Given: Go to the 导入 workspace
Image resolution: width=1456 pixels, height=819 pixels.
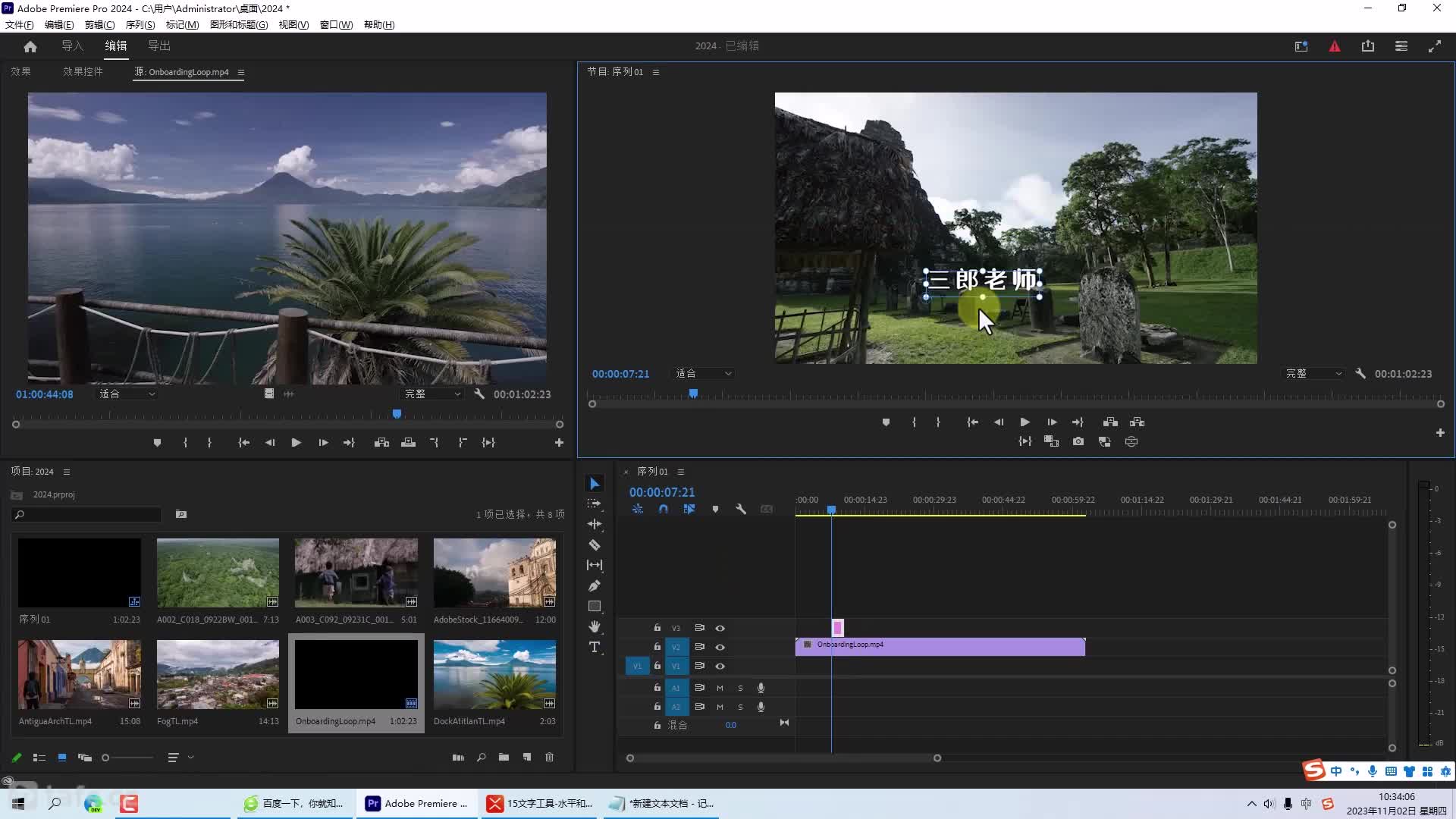Looking at the screenshot, I should [x=72, y=45].
